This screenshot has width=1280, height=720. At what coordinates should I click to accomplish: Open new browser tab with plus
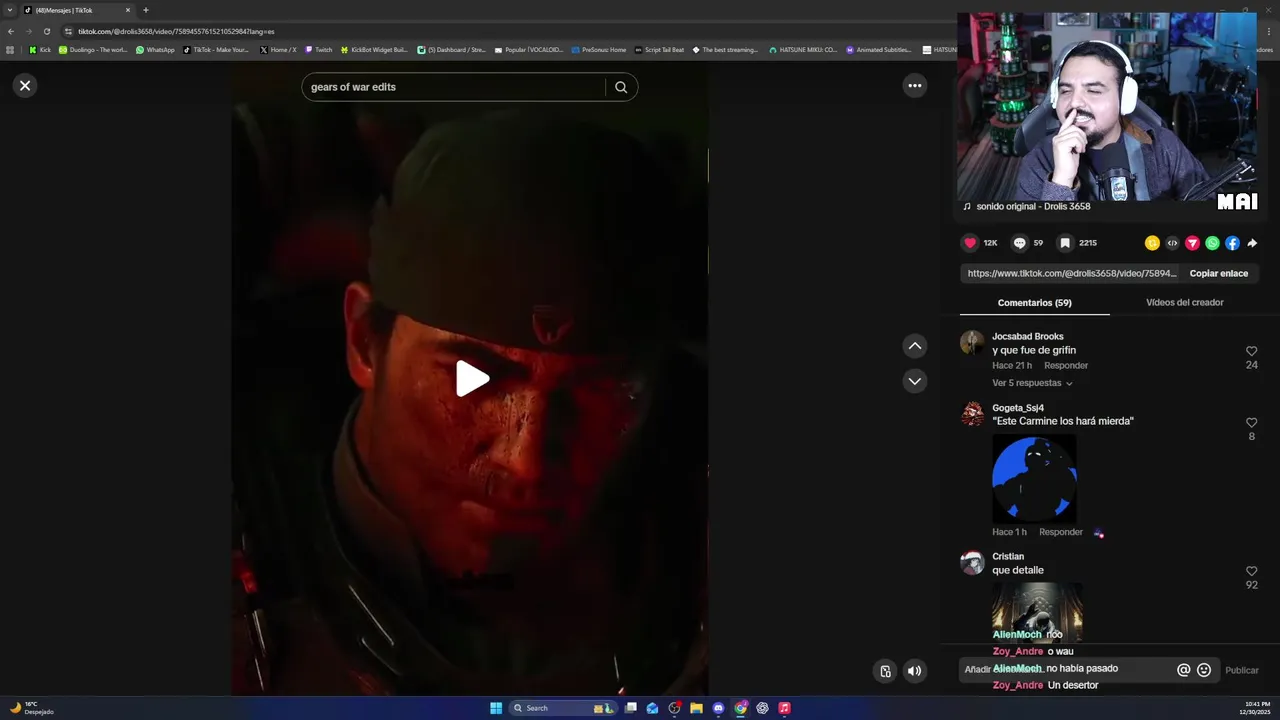(145, 10)
